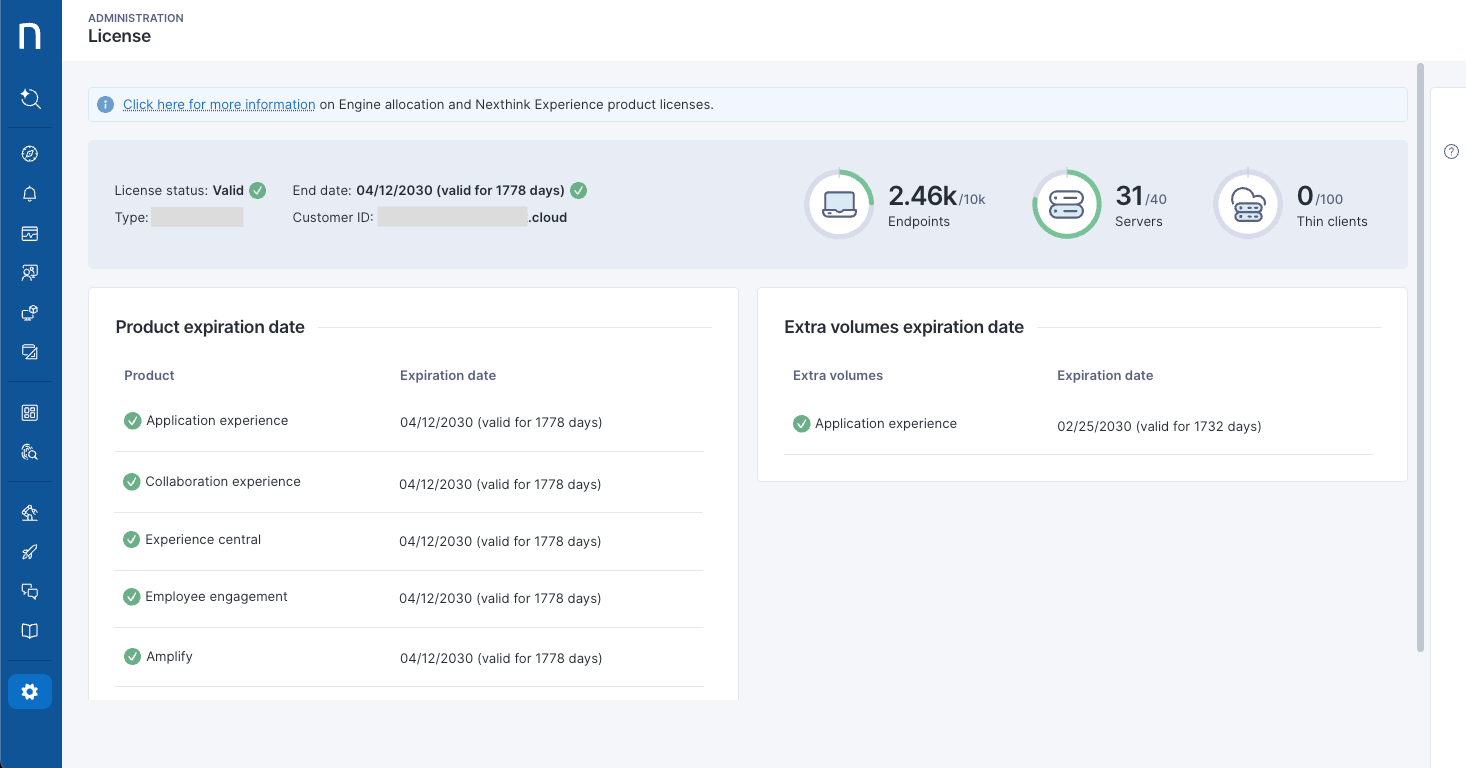Click the grid layout icon in the sidebar

(x=30, y=413)
